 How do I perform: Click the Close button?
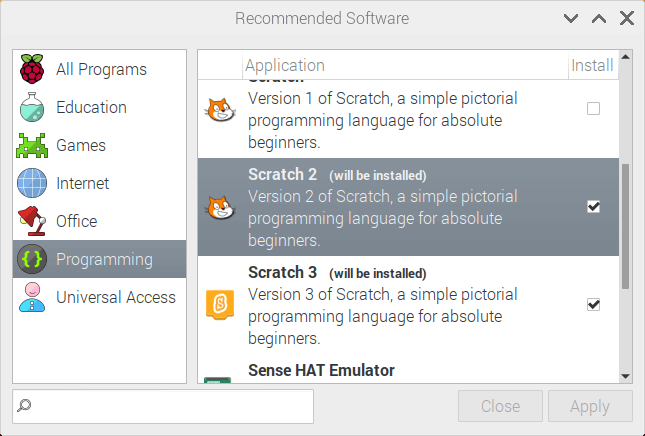click(500, 406)
